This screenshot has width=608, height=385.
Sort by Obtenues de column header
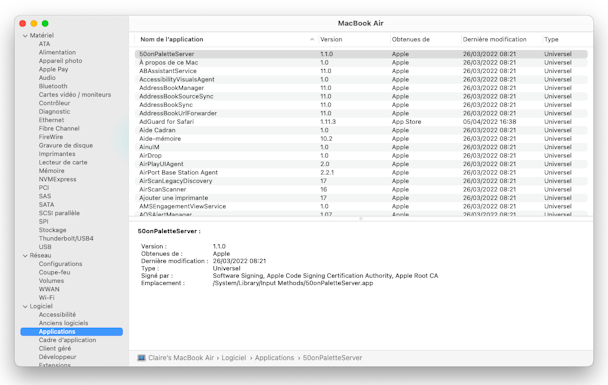[x=411, y=39]
